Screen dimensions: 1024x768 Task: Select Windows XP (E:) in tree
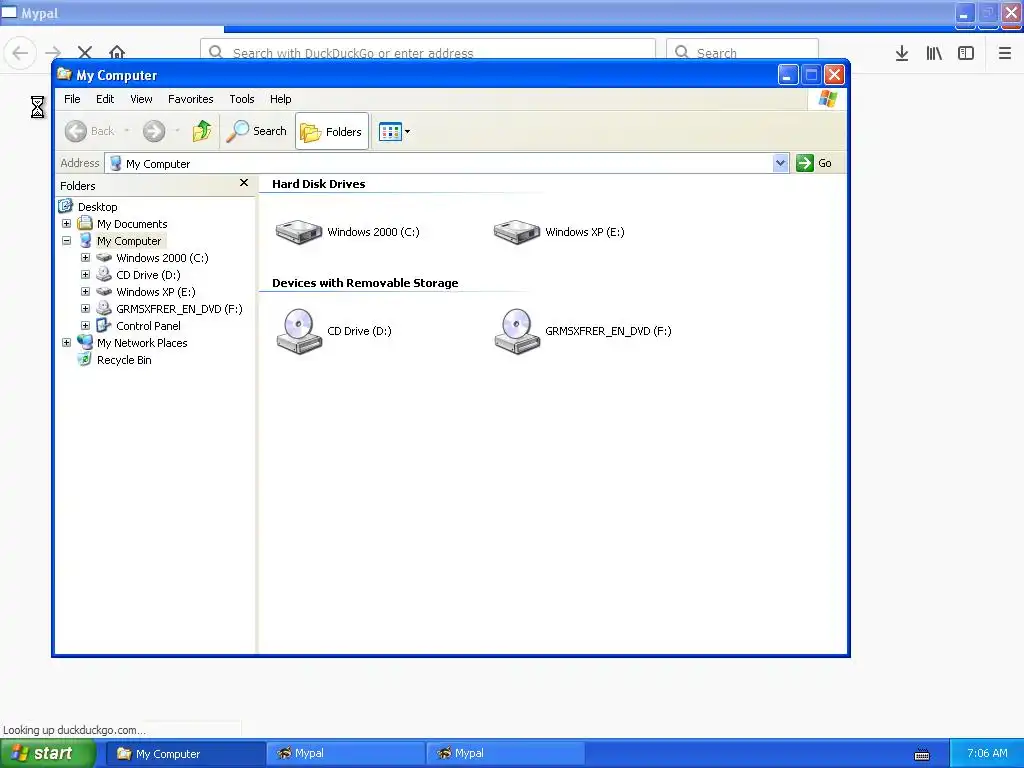155,292
